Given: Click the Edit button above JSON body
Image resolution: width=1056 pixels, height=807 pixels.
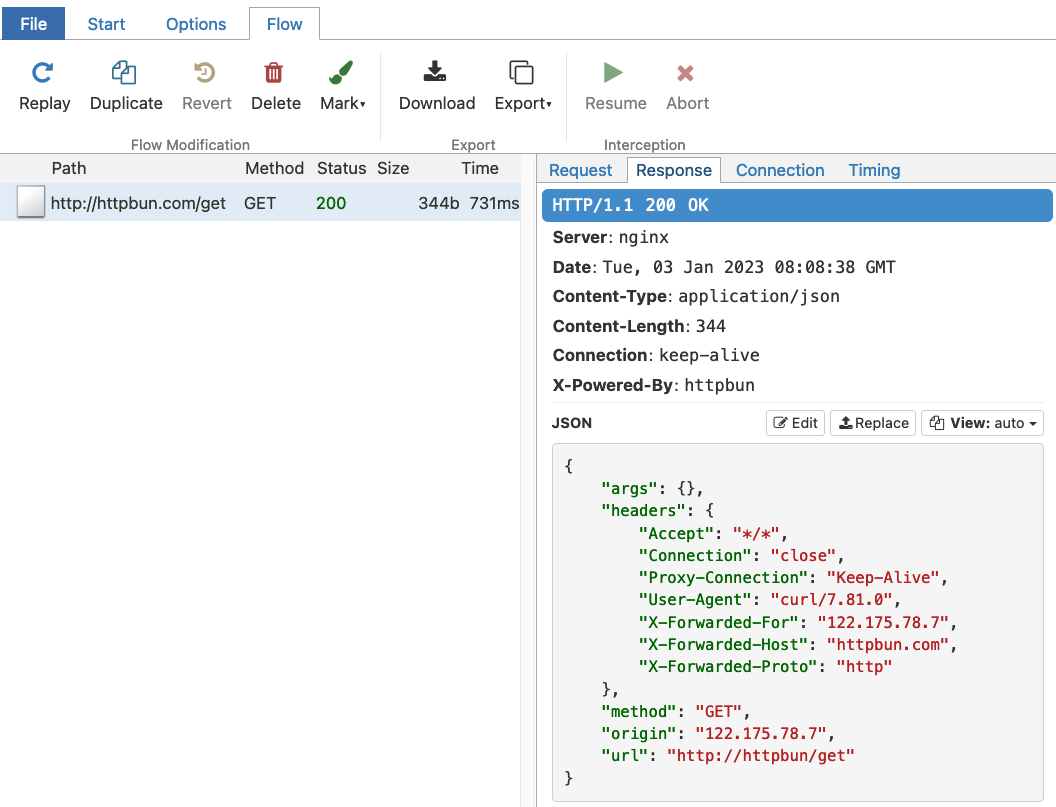Looking at the screenshot, I should 795,423.
